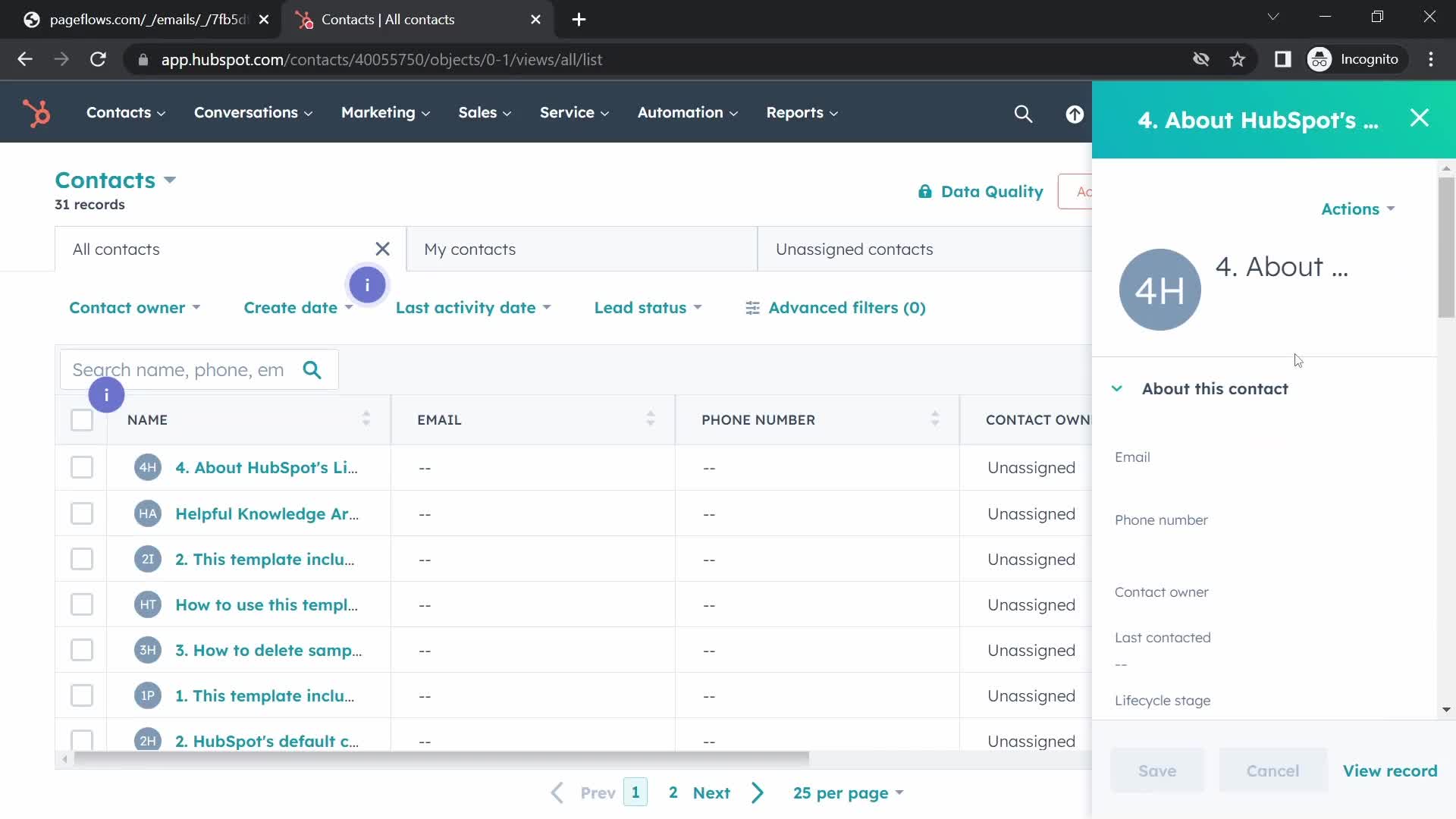Open the Actions dropdown in side panel
This screenshot has width=1456, height=819.
(x=1357, y=209)
